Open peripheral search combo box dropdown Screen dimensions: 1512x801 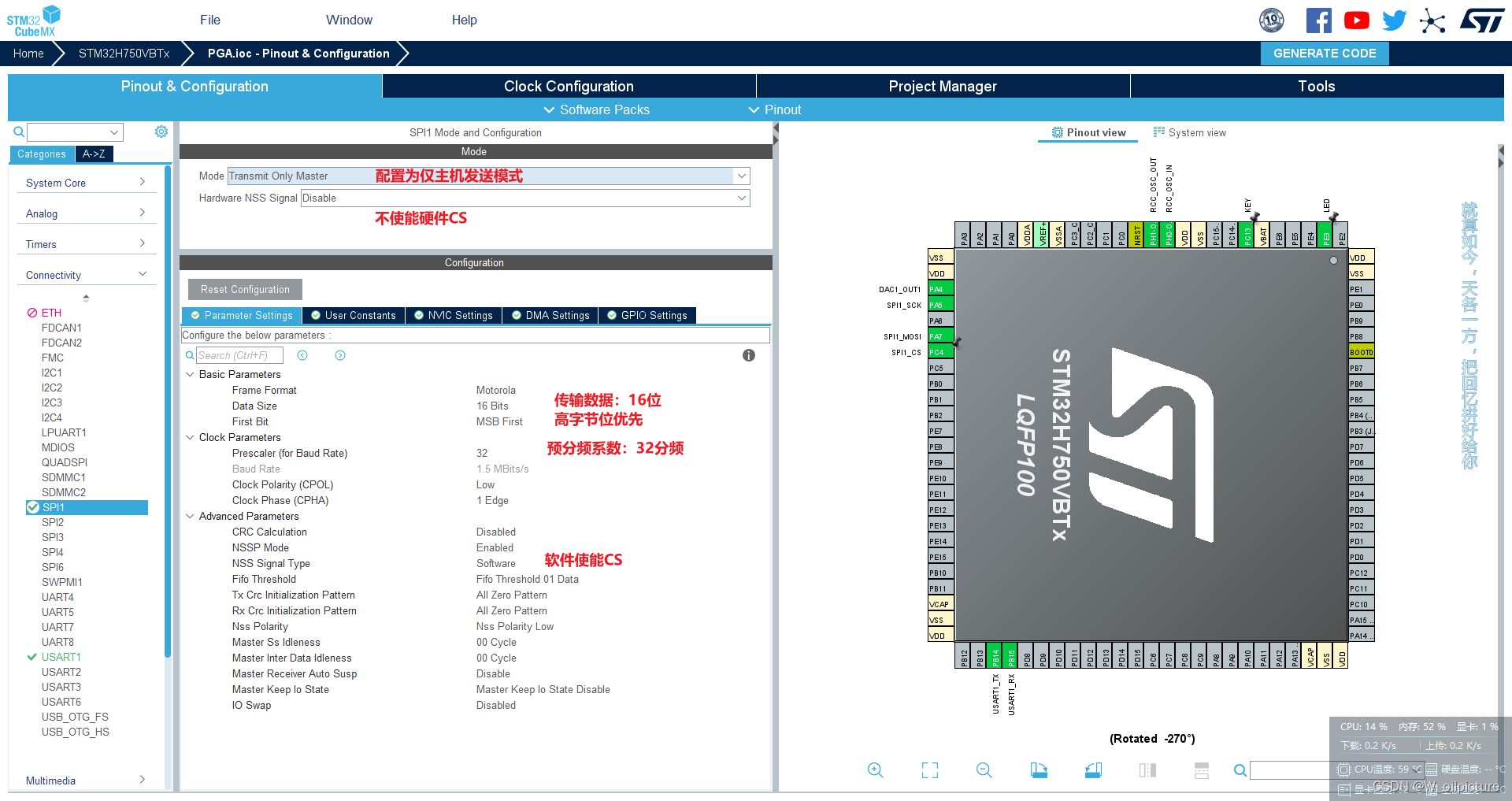click(114, 132)
